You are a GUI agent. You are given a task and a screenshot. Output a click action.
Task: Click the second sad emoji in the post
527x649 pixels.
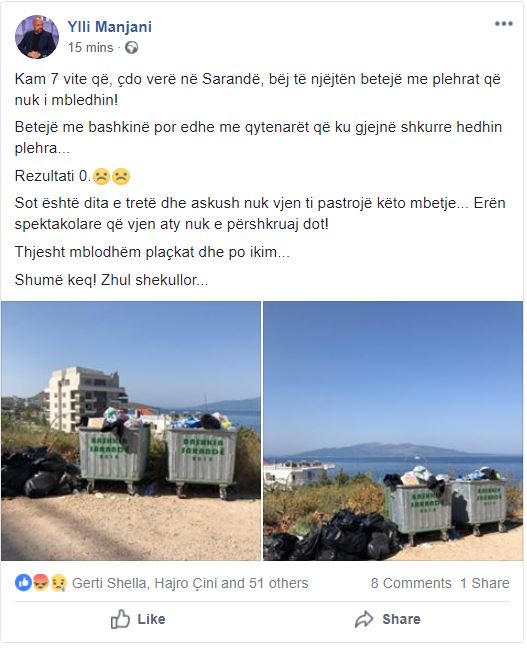(x=121, y=176)
